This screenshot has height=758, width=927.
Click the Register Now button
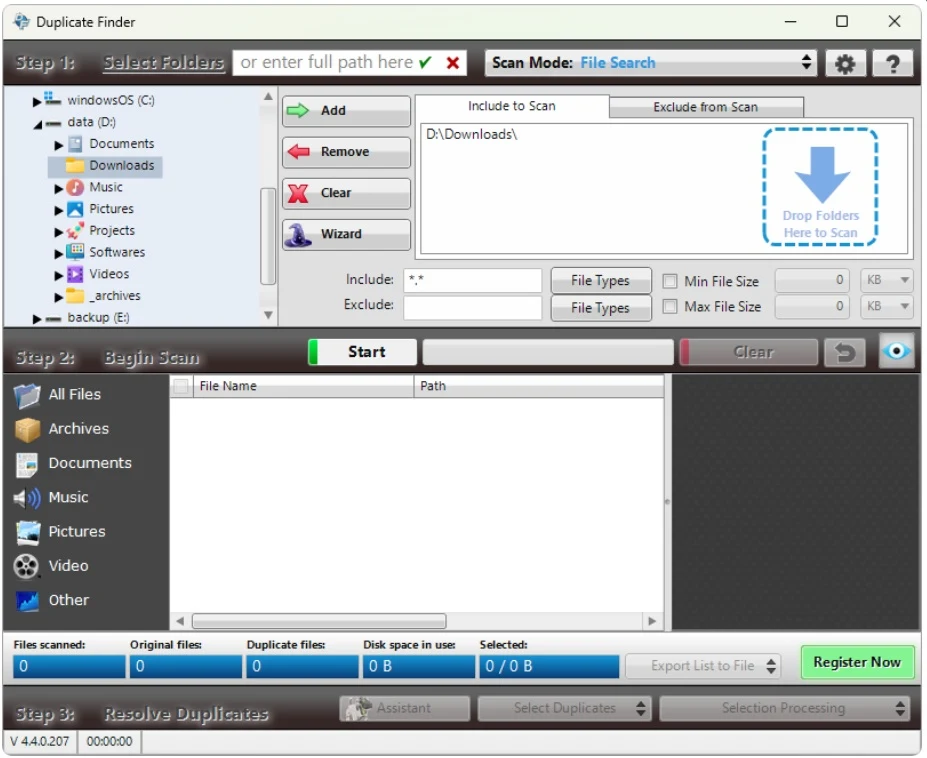(x=857, y=662)
